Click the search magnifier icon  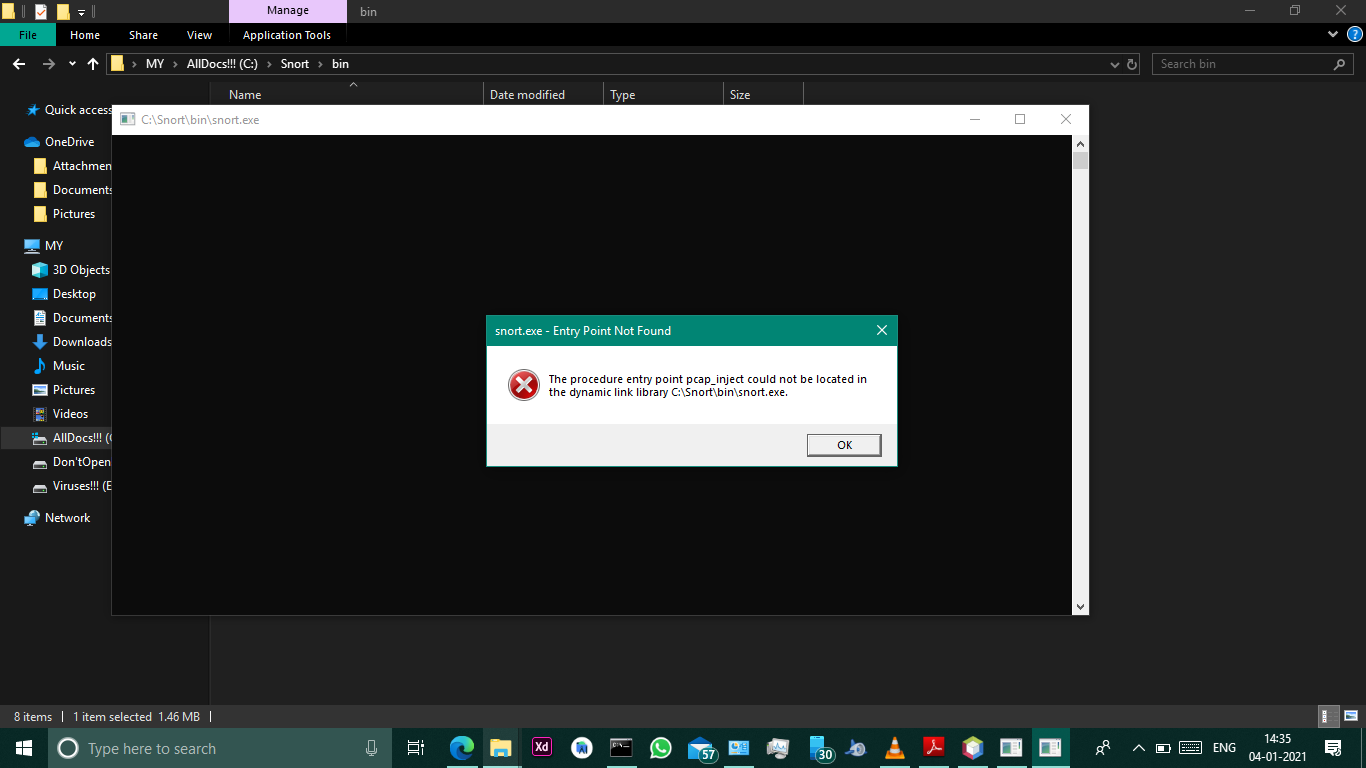[1340, 64]
